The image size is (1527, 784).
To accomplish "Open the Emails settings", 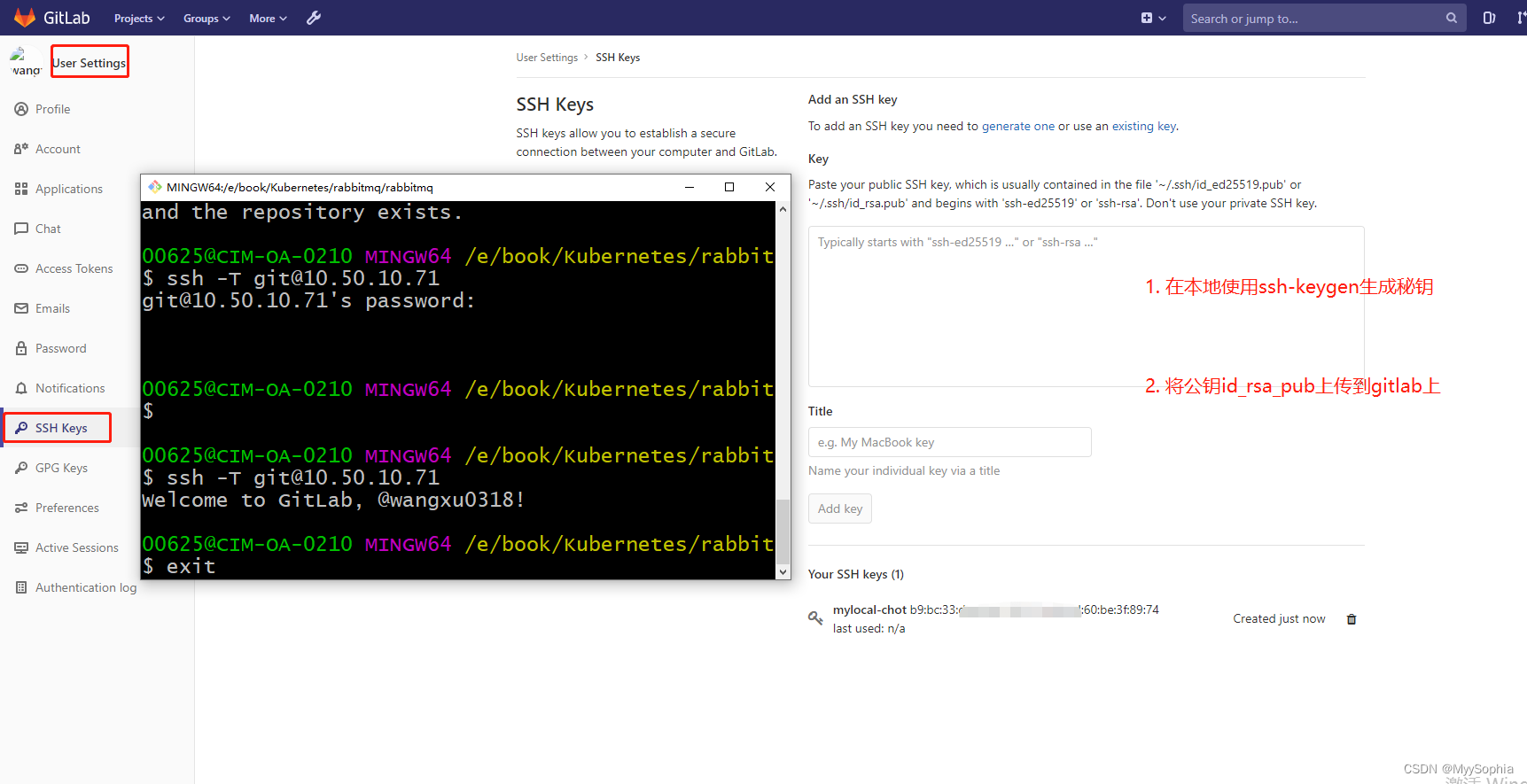I will pos(52,308).
